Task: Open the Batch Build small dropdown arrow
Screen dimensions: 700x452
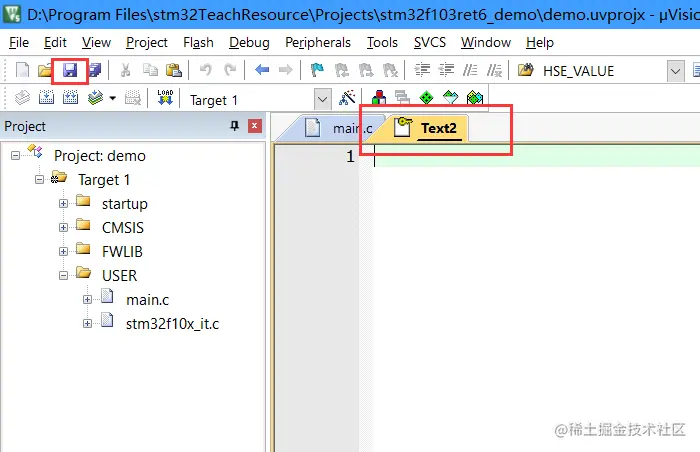Action: (112, 98)
